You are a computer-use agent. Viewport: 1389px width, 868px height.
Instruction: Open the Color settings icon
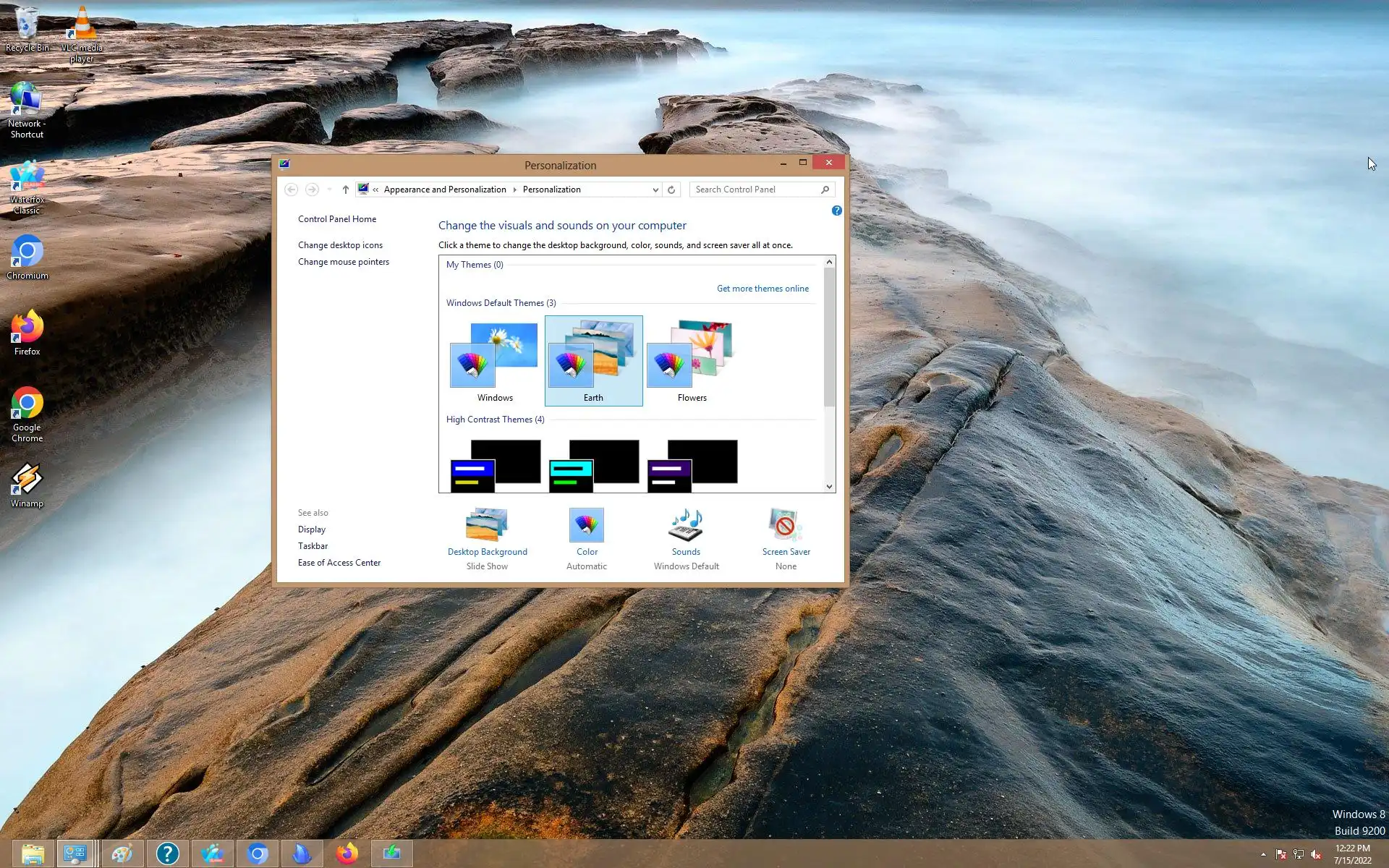pos(586,526)
